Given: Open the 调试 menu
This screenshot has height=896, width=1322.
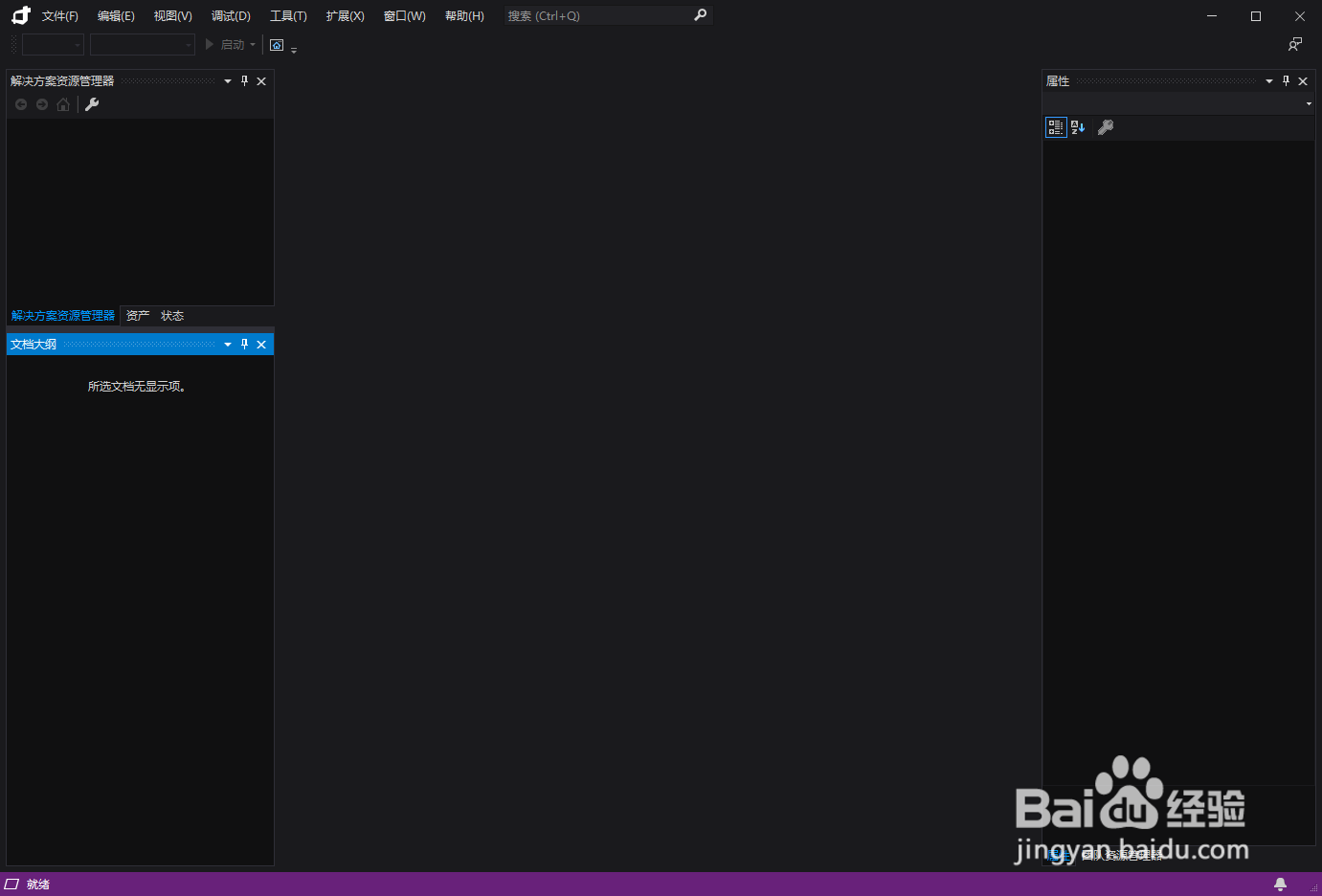Looking at the screenshot, I should [x=229, y=15].
